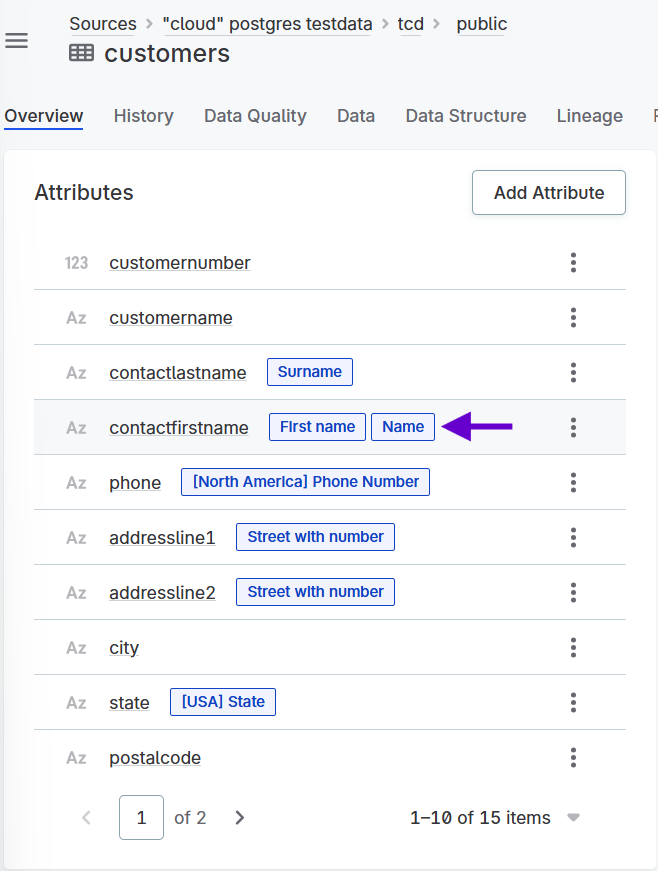
Task: Open the options menu for the phone attribute
Action: (x=573, y=482)
